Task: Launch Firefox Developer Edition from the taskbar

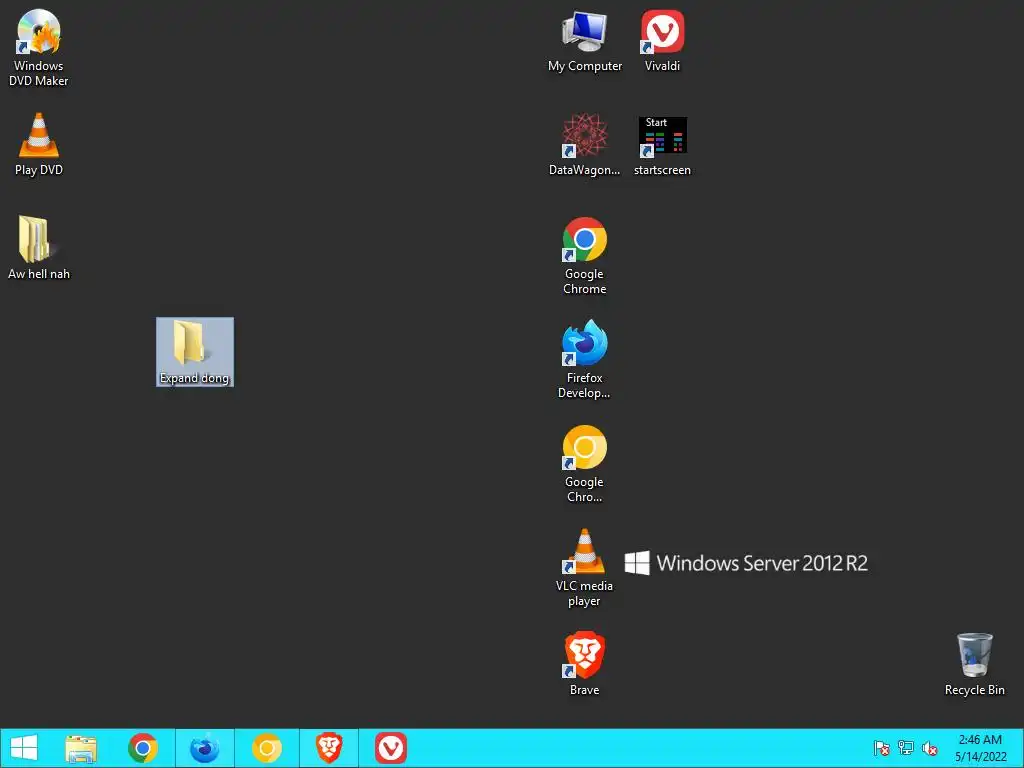Action: tap(204, 748)
